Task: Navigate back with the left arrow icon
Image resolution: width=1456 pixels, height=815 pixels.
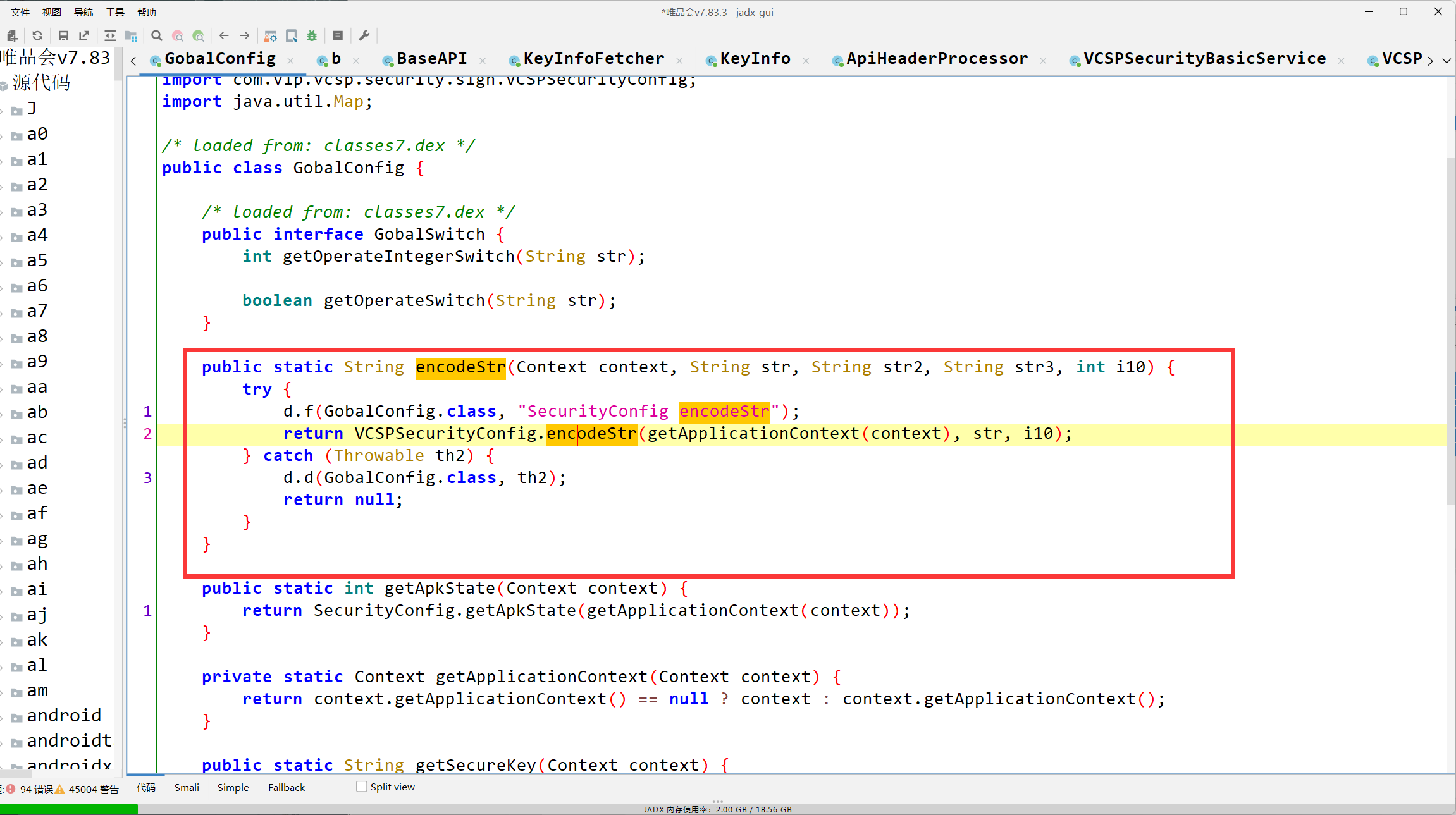Action: [x=224, y=36]
